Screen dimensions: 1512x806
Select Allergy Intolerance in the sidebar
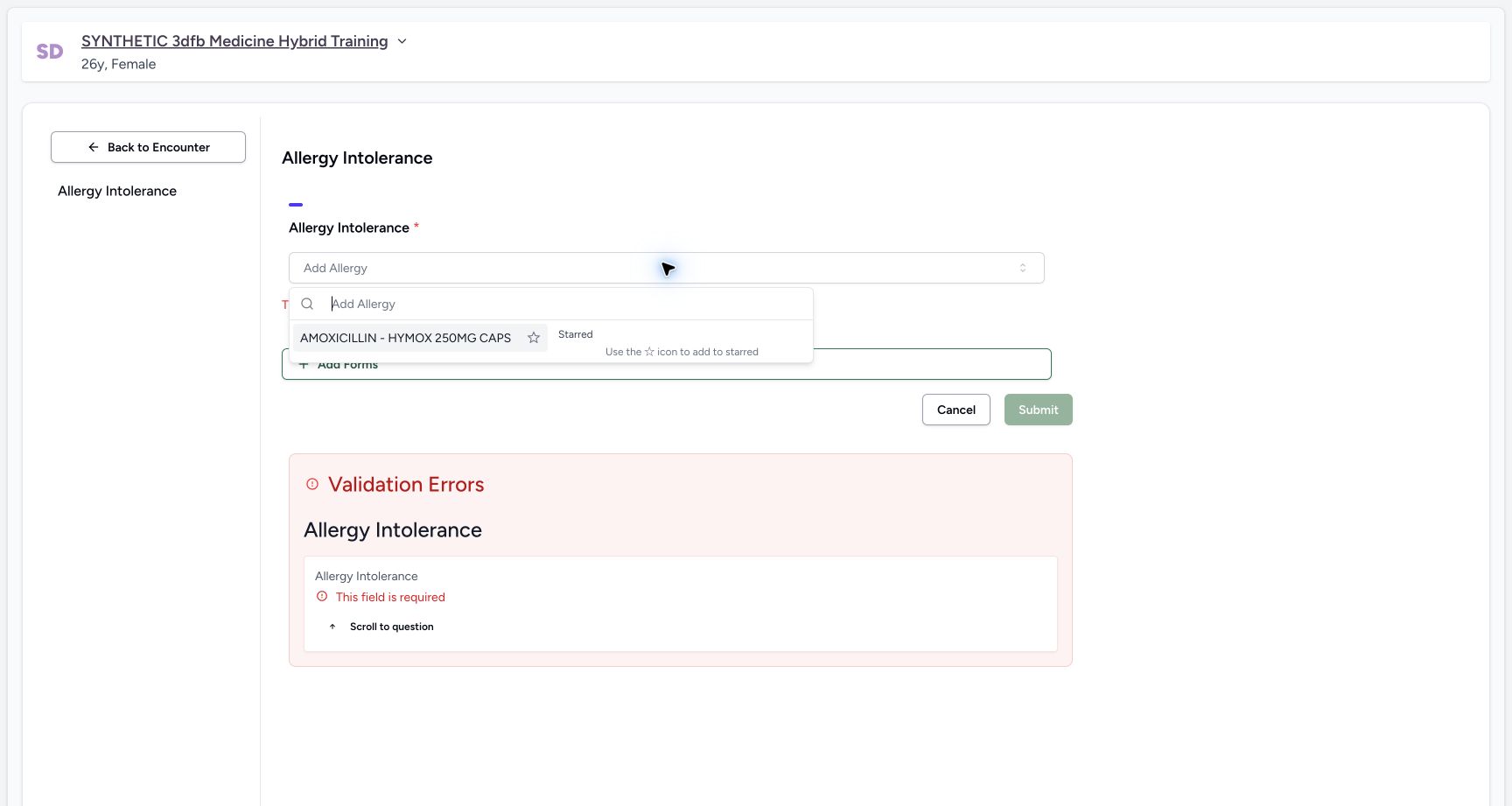tap(117, 191)
